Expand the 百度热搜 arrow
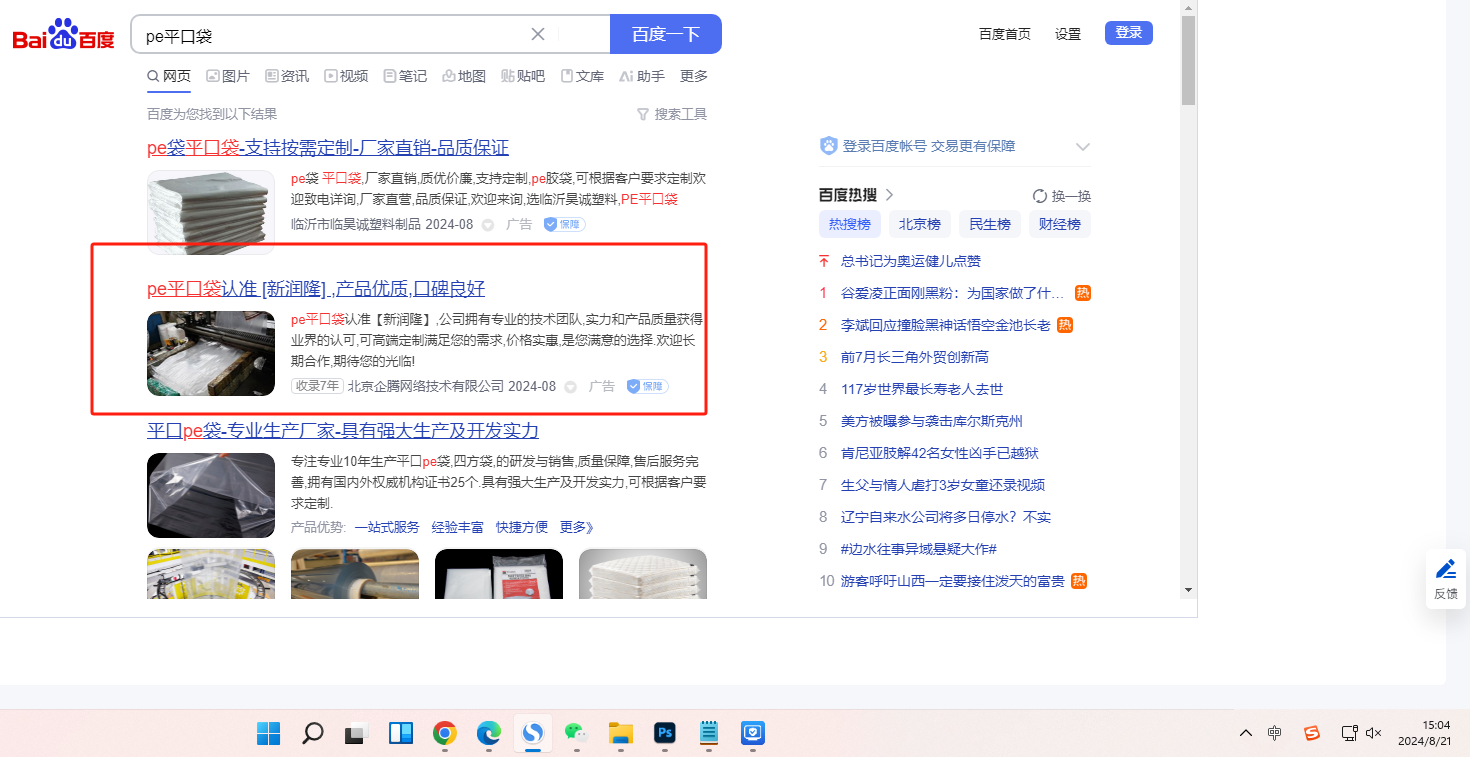This screenshot has width=1470, height=757. click(x=889, y=195)
